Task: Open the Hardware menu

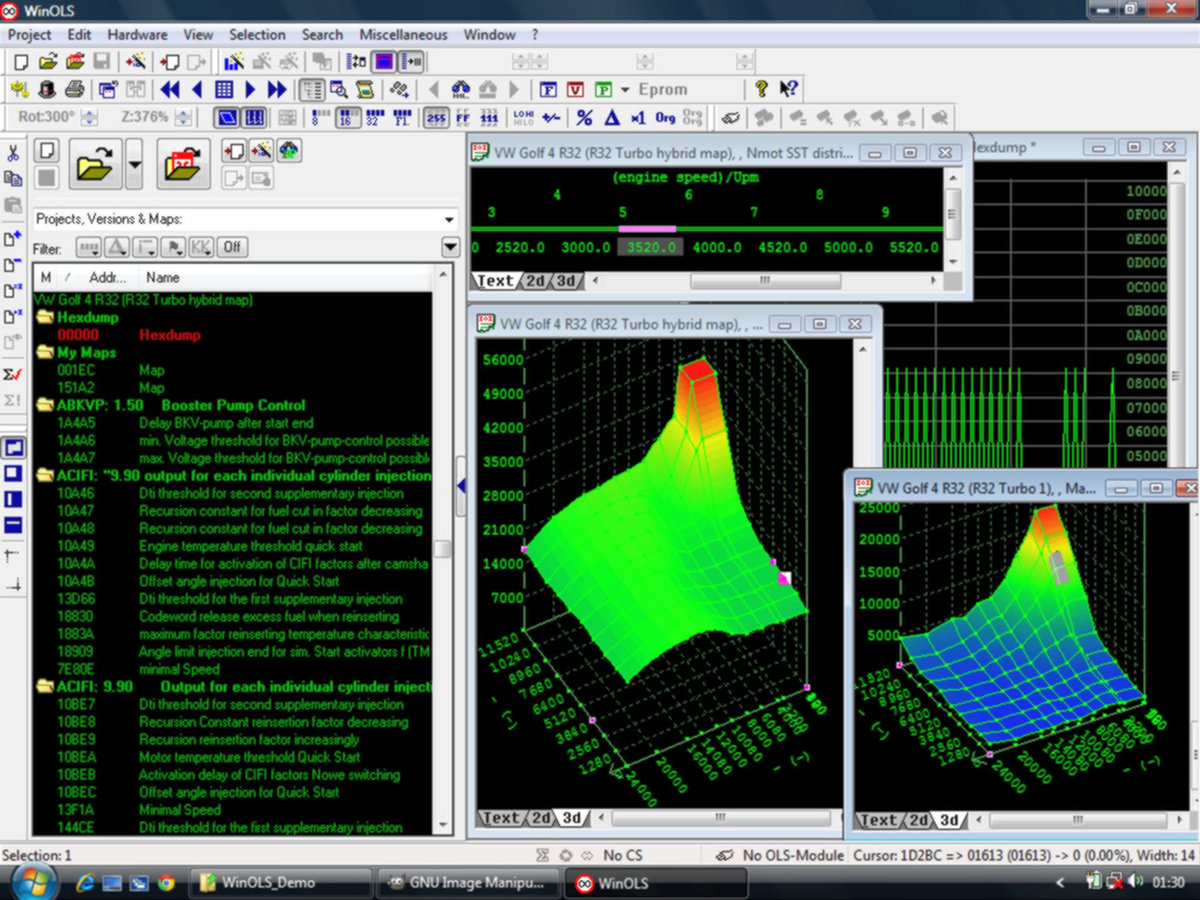Action: (137, 34)
